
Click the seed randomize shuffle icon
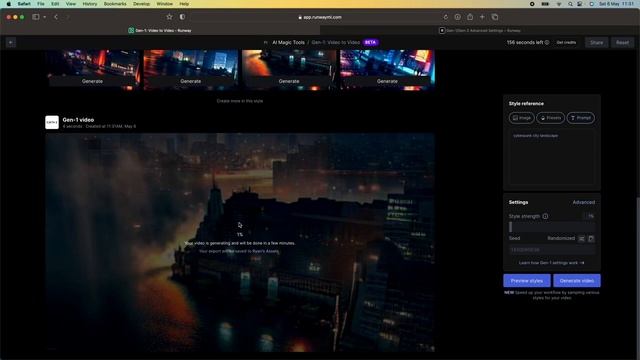click(x=582, y=238)
